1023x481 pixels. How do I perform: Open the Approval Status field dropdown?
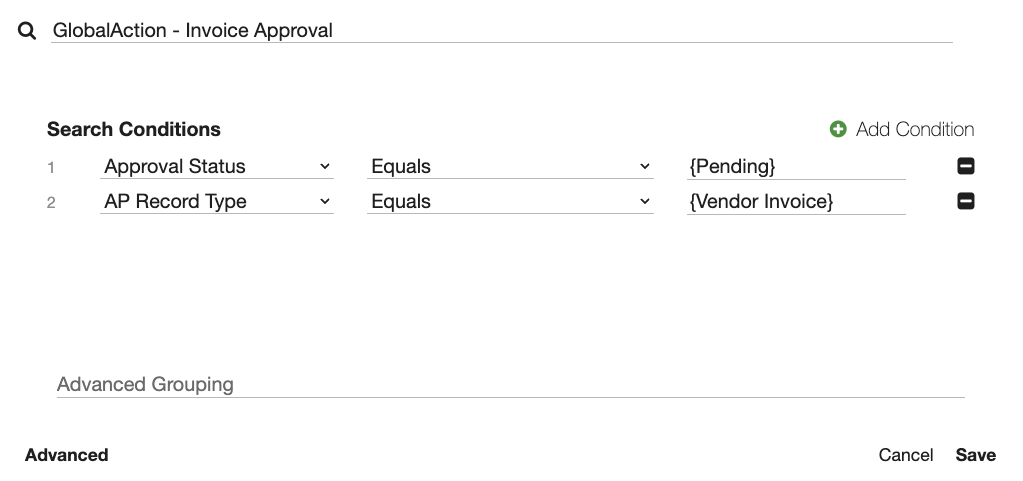pyautogui.click(x=216, y=166)
